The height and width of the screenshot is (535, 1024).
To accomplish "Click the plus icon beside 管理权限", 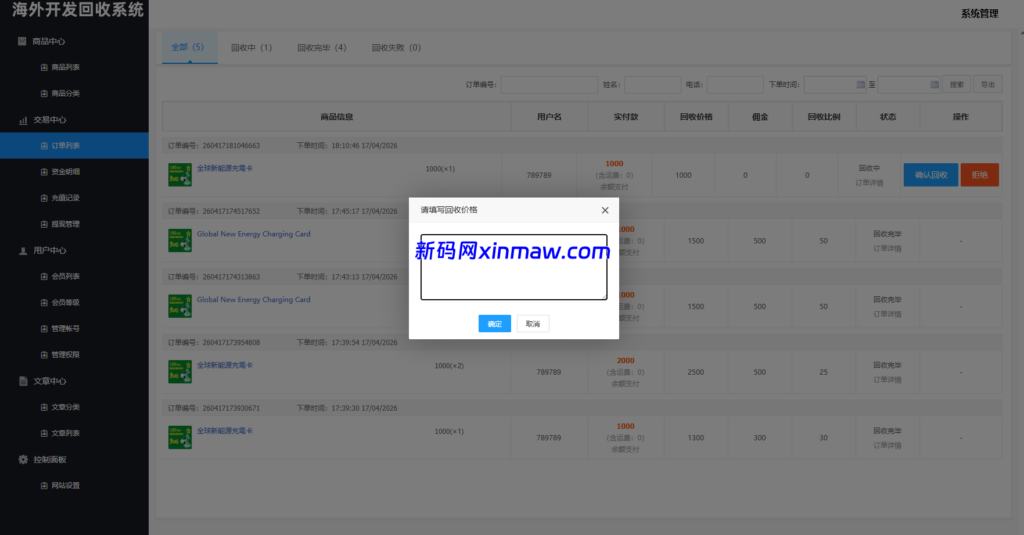I will tap(44, 355).
